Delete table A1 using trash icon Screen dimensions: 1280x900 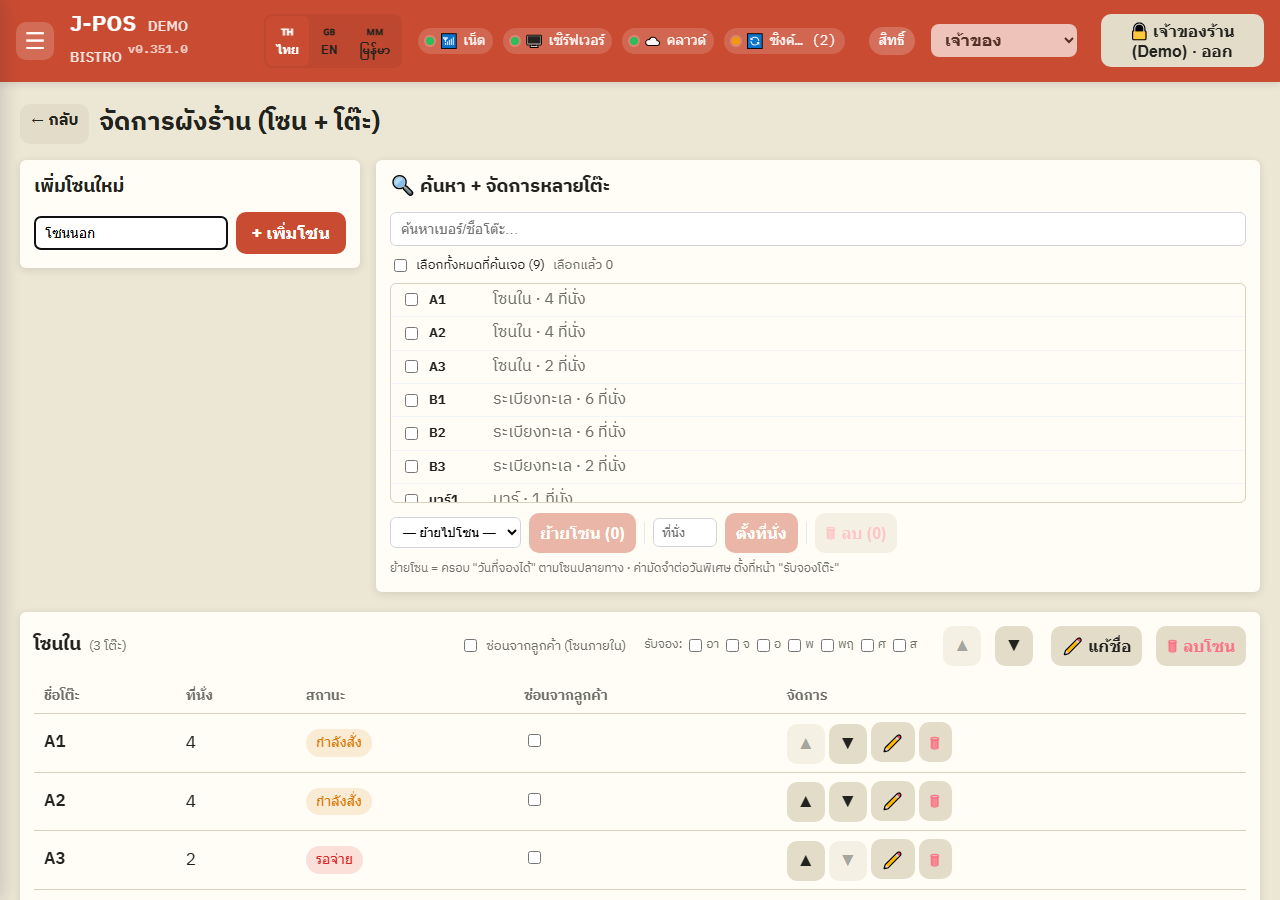point(935,743)
